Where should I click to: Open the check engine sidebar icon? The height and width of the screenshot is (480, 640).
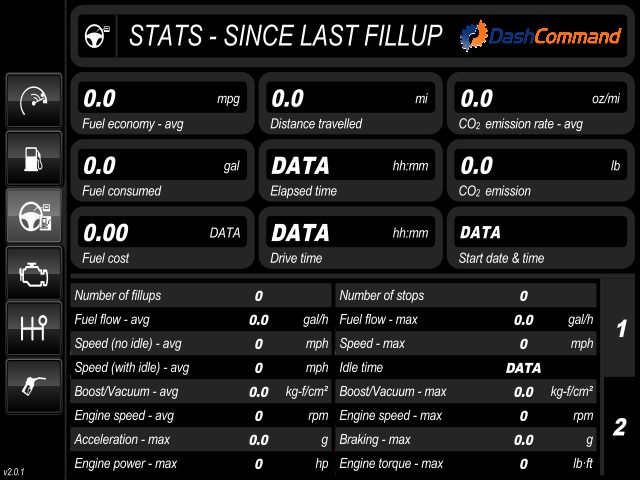point(34,273)
